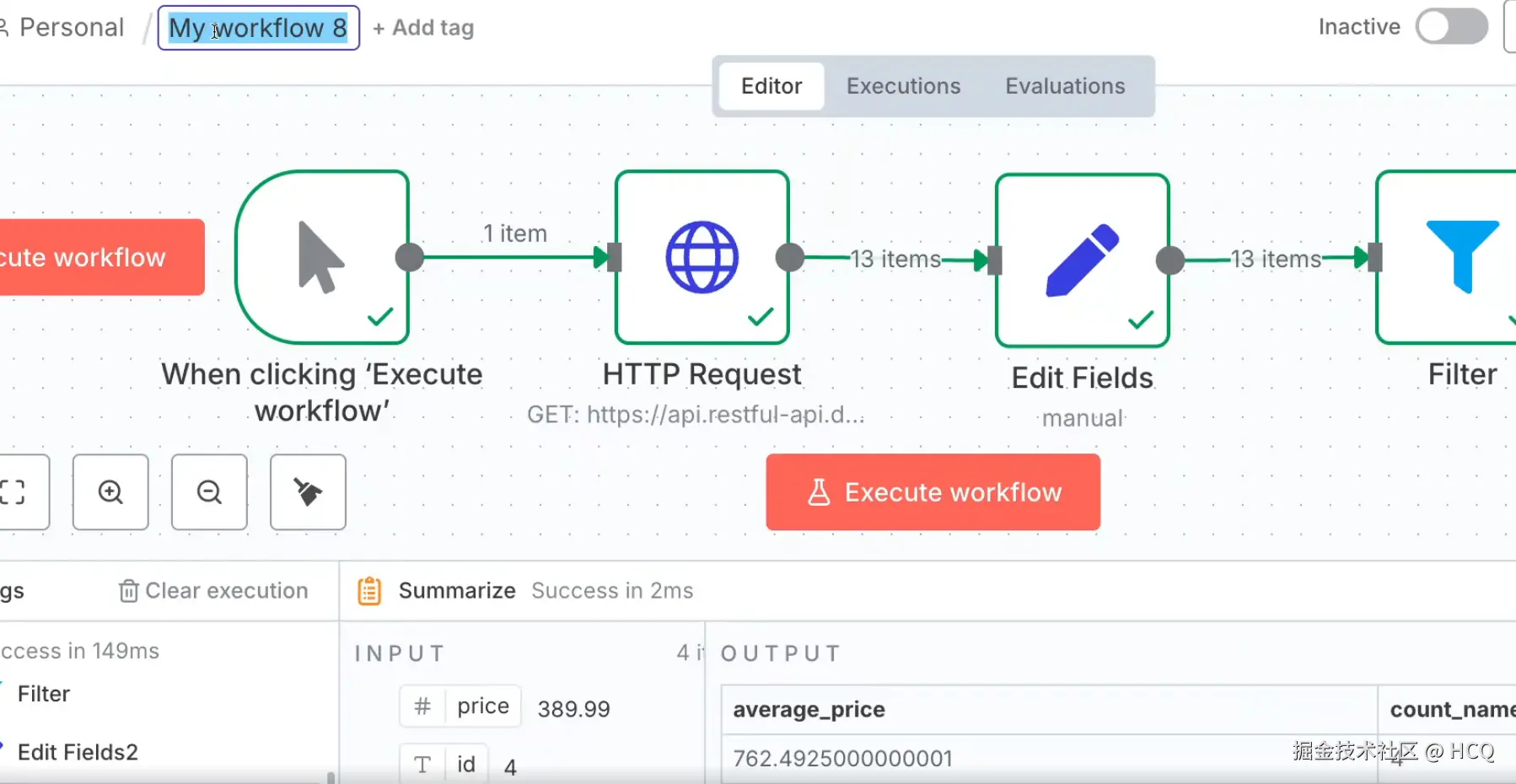Select Edit Fields2 in the log list
This screenshot has width=1516, height=784.
tap(78, 752)
